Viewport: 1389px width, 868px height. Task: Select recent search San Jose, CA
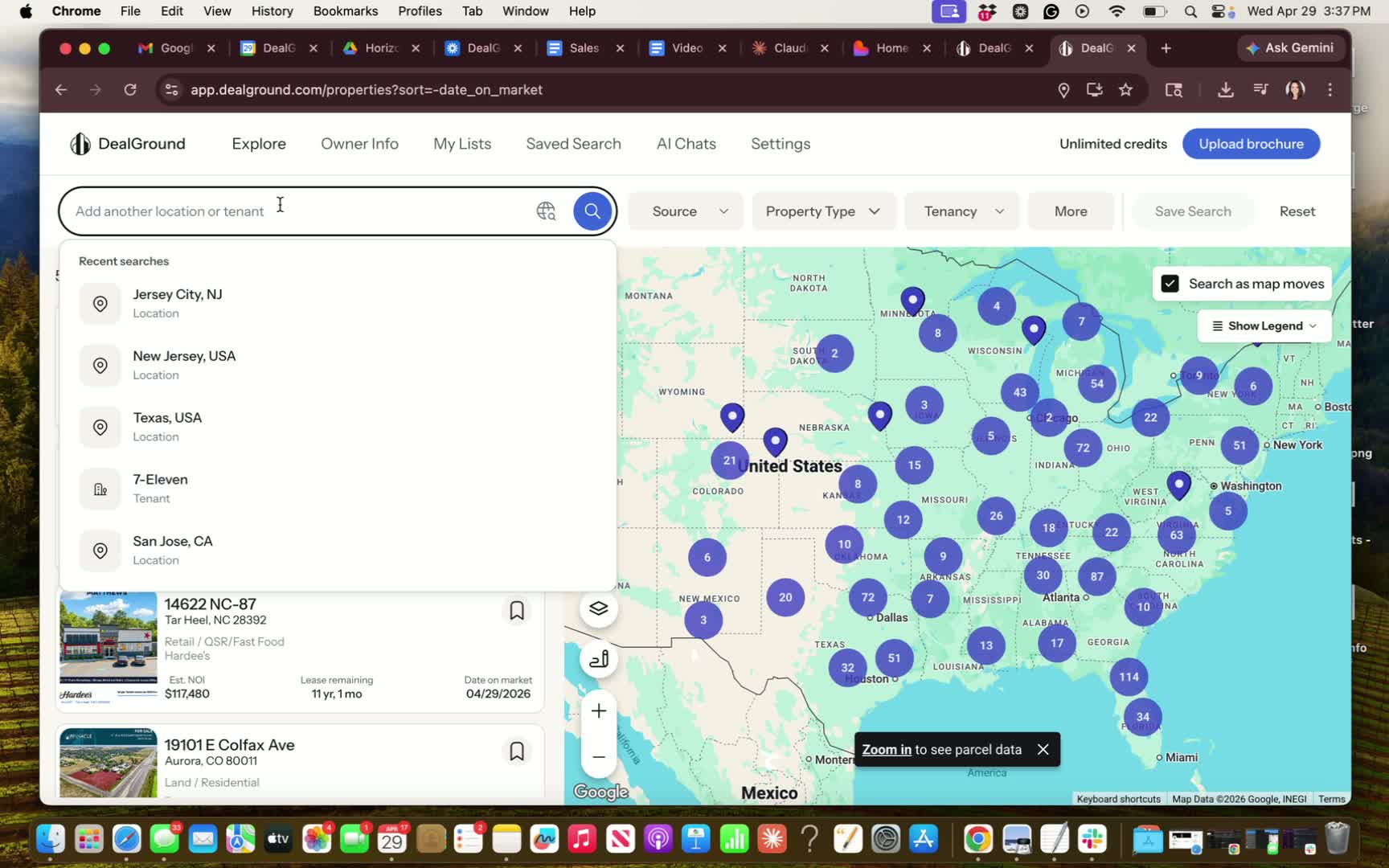click(338, 550)
